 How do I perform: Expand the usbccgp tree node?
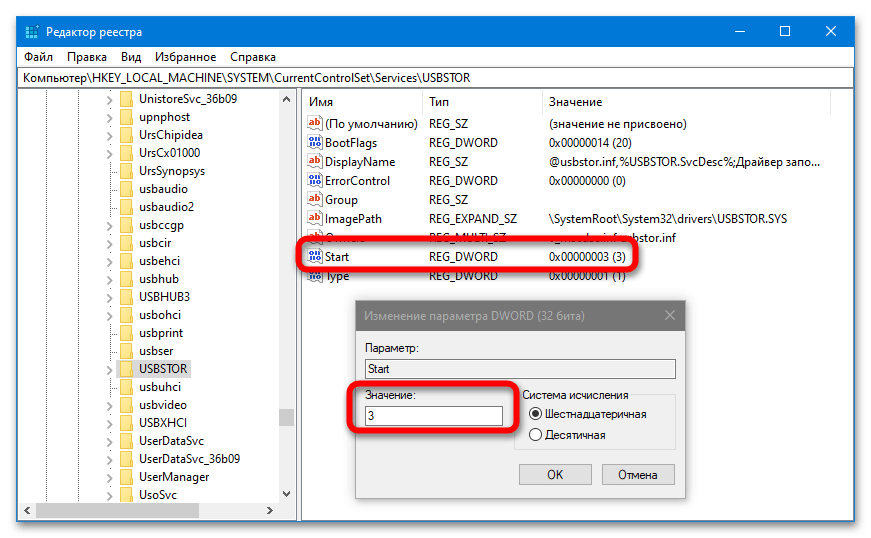point(109,225)
